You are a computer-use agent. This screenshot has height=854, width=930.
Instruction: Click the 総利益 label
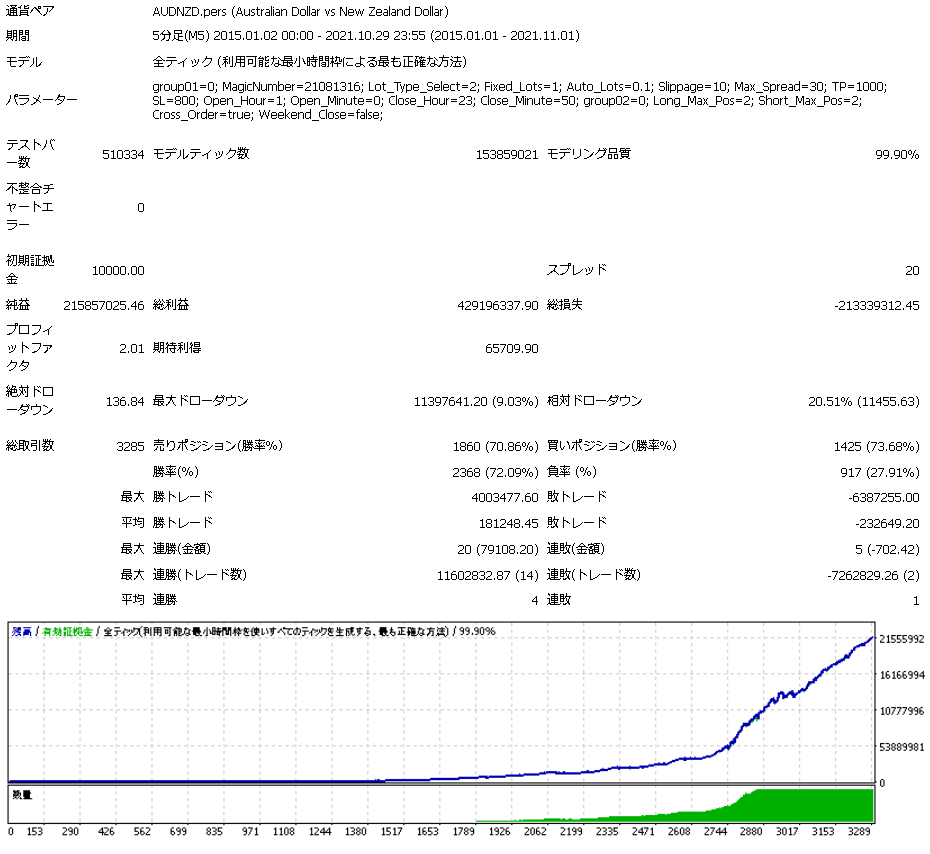171,305
